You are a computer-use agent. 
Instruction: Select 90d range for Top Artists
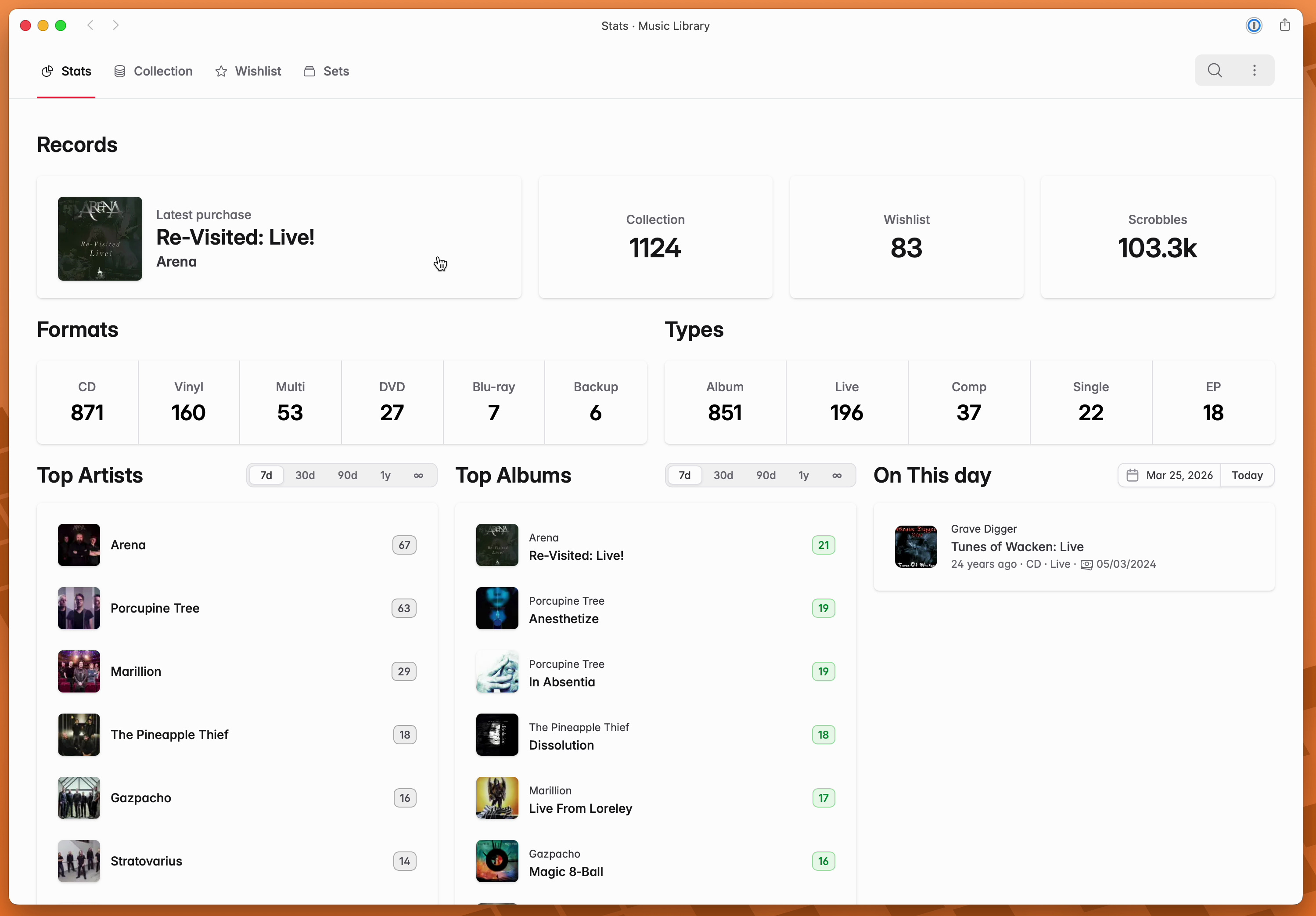click(x=347, y=475)
